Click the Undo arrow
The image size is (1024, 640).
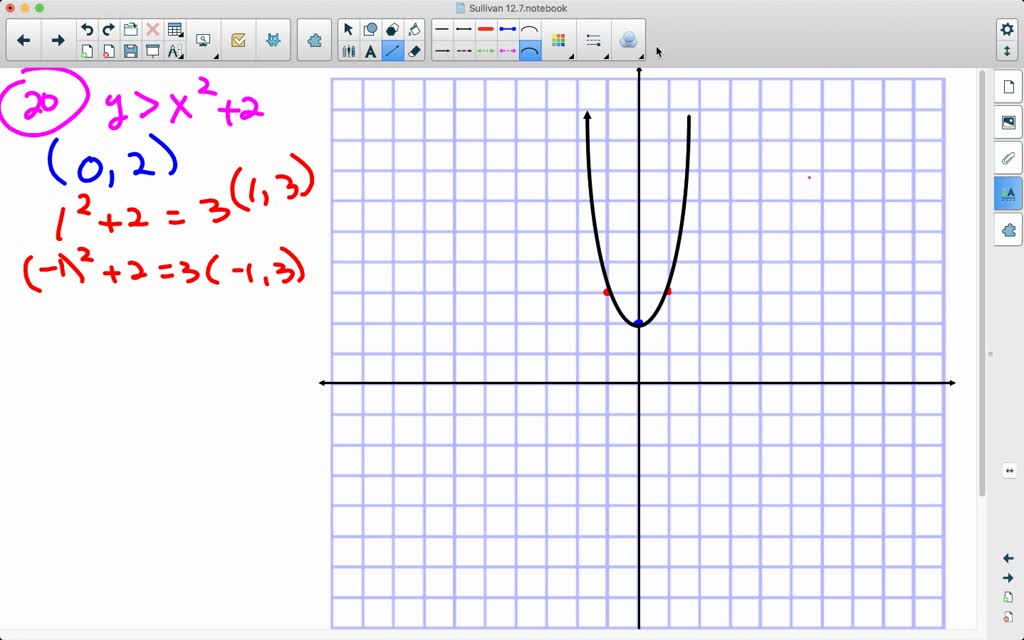[87, 29]
